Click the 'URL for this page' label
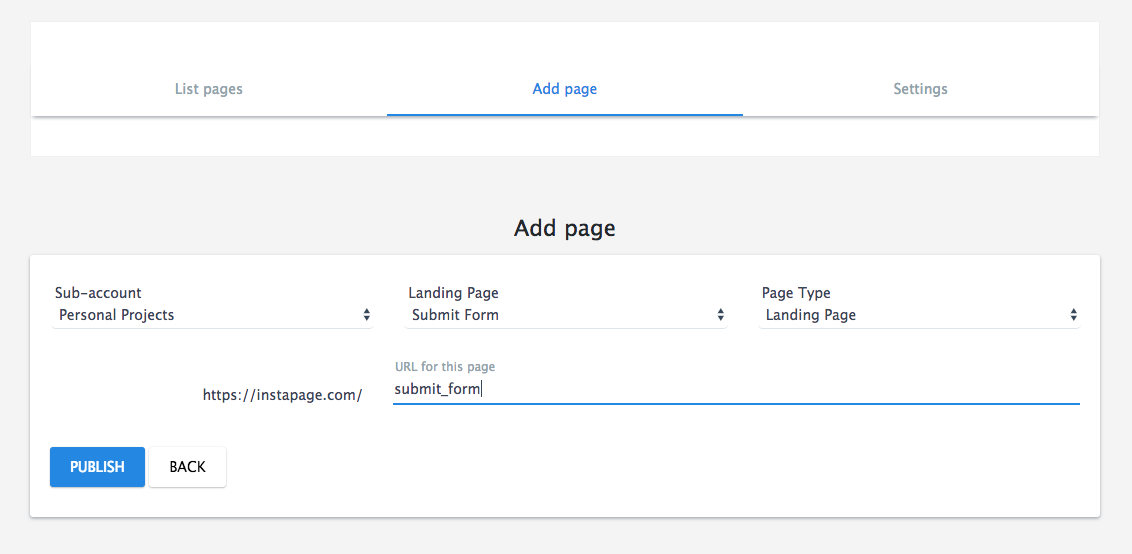Screen dimensions: 1132x554 tap(444, 367)
